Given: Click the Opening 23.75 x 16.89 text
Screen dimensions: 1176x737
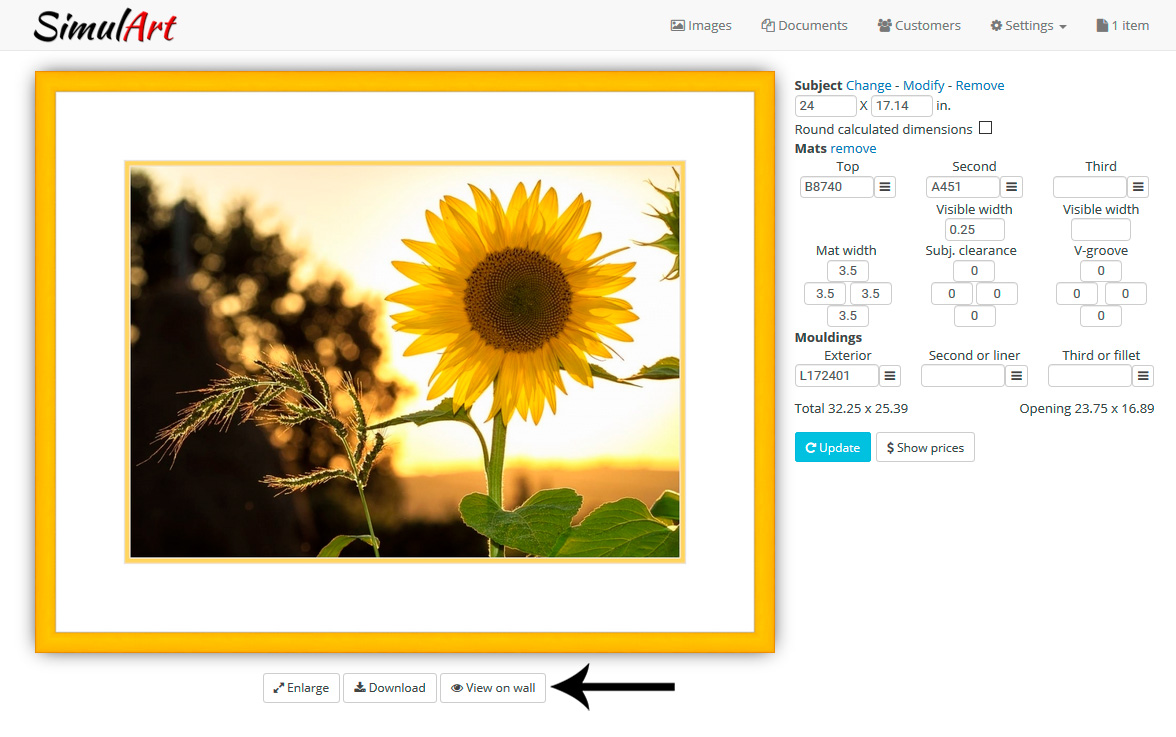Looking at the screenshot, I should tap(1086, 409).
